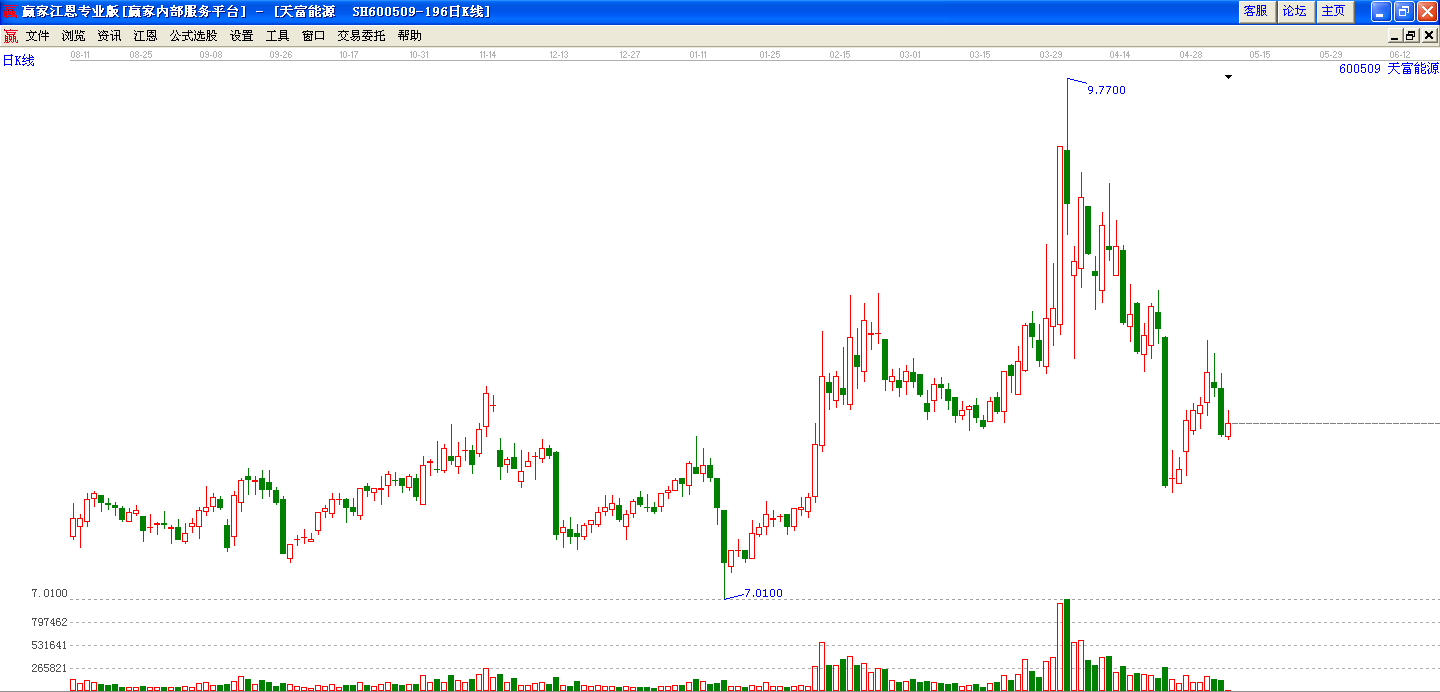Open the 论坛 forum button
Viewport: 1440px width, 692px height.
tap(1294, 11)
